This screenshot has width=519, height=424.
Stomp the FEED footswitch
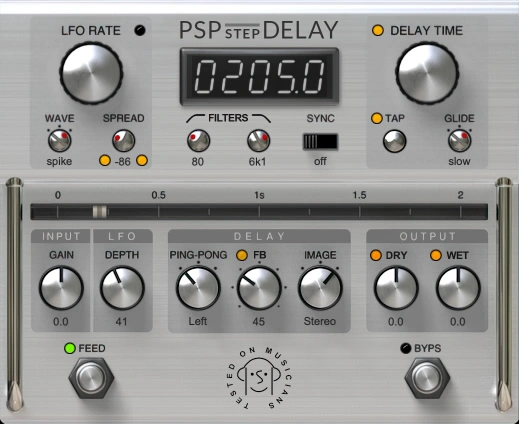91,378
